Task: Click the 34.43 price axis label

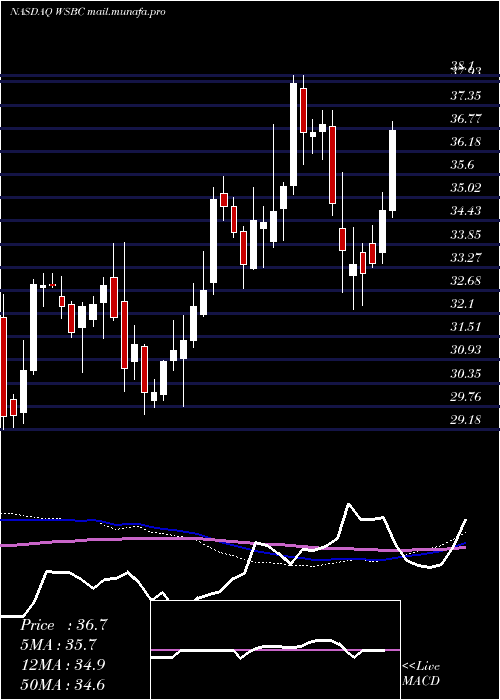Action: [x=466, y=210]
